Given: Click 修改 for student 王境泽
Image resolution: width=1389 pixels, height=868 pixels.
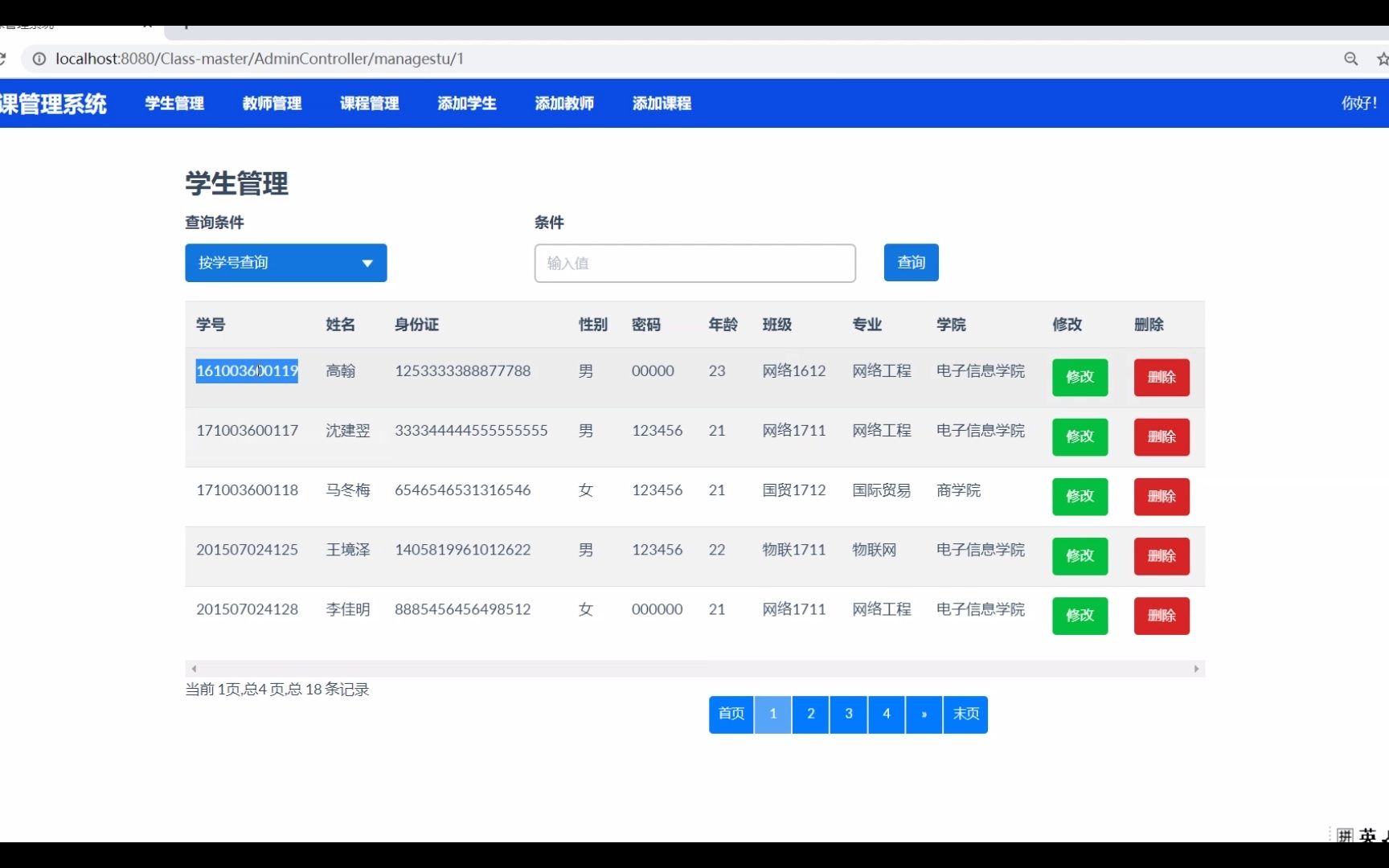Looking at the screenshot, I should [x=1080, y=556].
